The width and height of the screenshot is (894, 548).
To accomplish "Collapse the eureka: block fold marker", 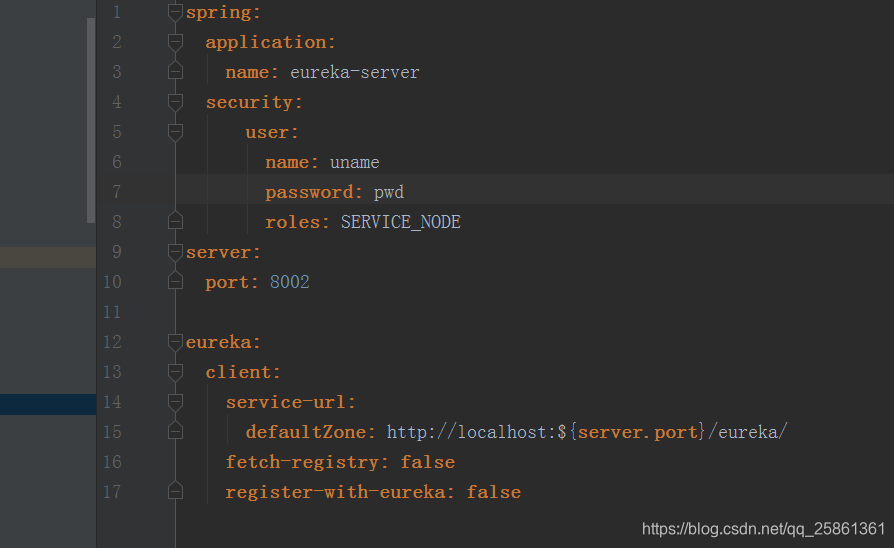I will click(x=175, y=342).
